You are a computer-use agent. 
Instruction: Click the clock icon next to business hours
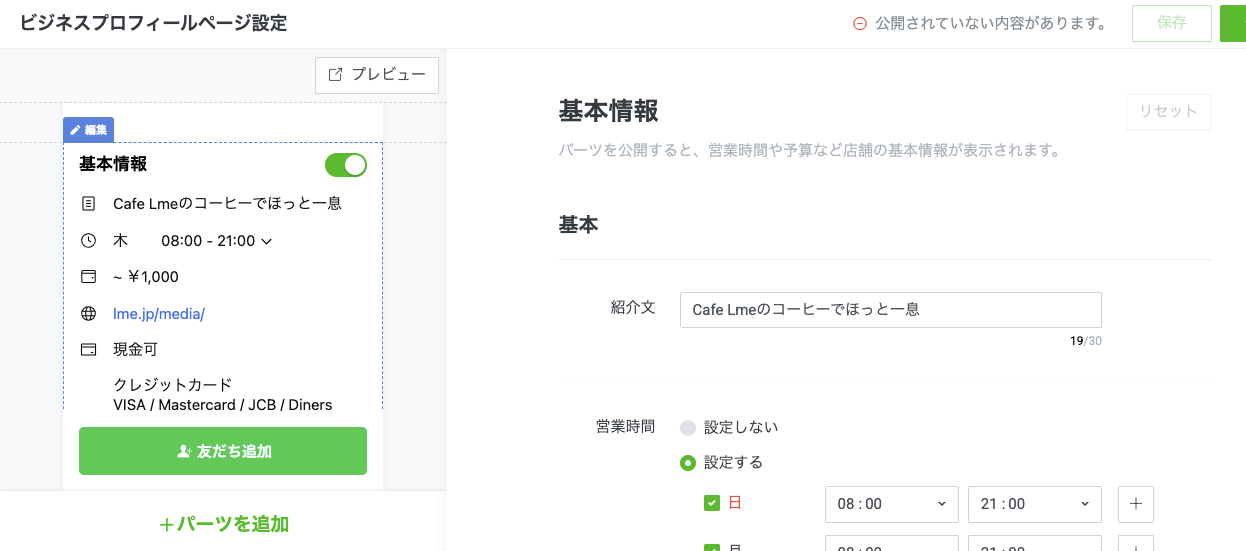coord(89,240)
